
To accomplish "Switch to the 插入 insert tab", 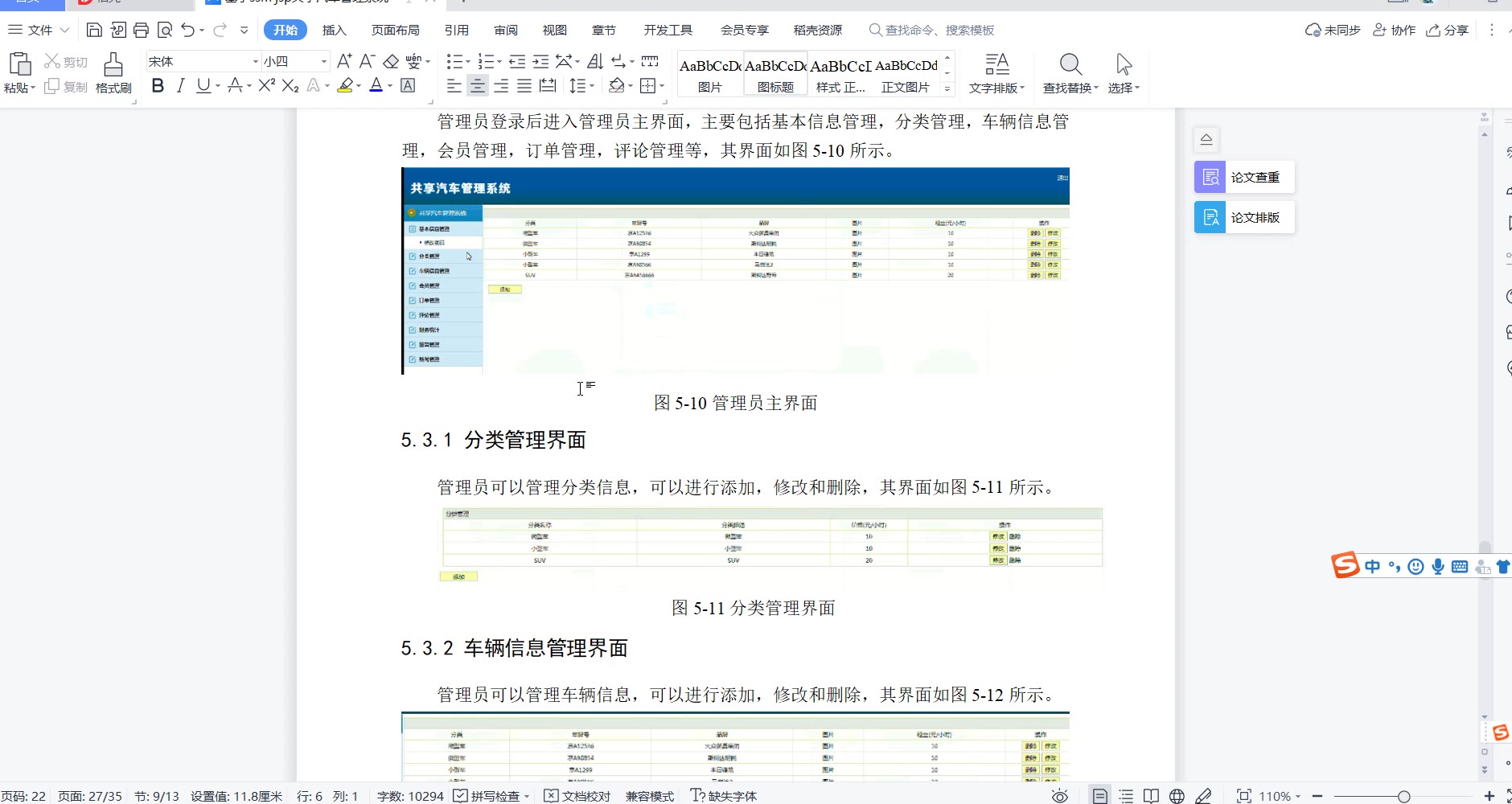I will click(334, 30).
